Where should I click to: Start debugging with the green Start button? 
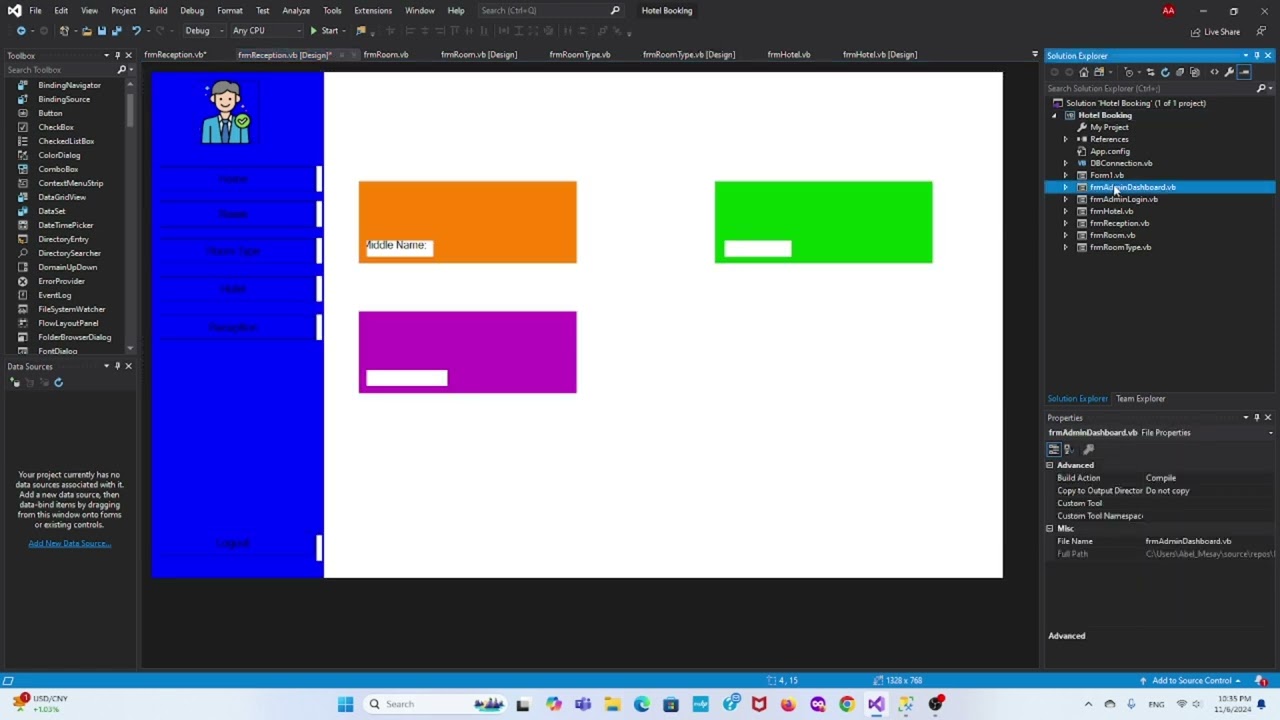(x=324, y=31)
